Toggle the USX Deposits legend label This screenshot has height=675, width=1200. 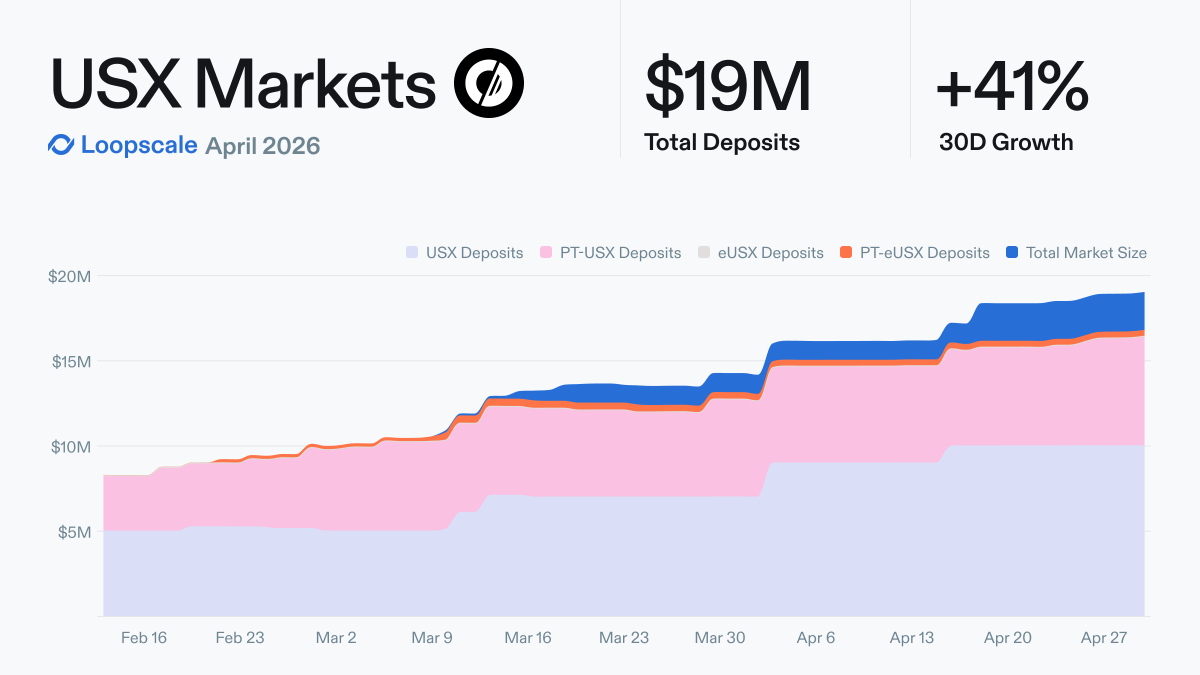click(x=474, y=253)
